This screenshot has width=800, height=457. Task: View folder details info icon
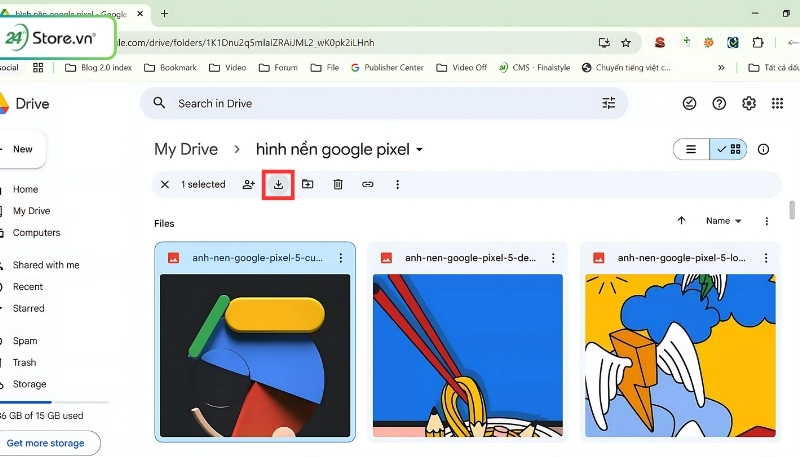[x=763, y=149]
